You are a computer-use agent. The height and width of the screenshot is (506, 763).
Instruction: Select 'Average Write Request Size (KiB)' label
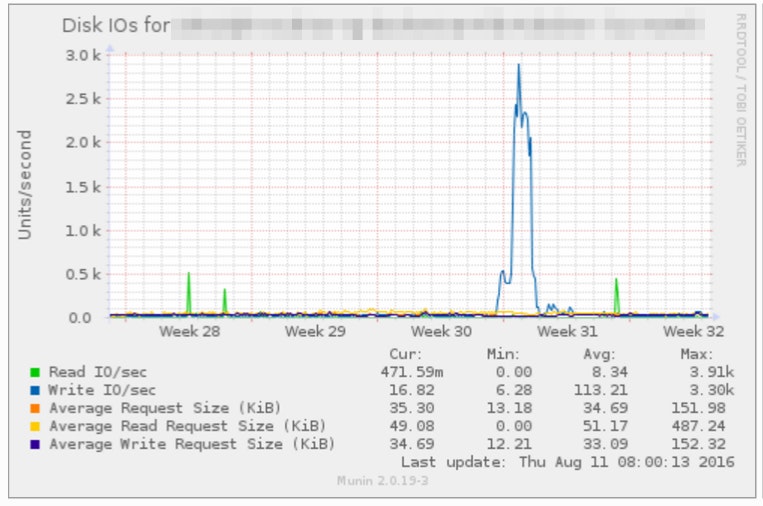click(x=192, y=444)
